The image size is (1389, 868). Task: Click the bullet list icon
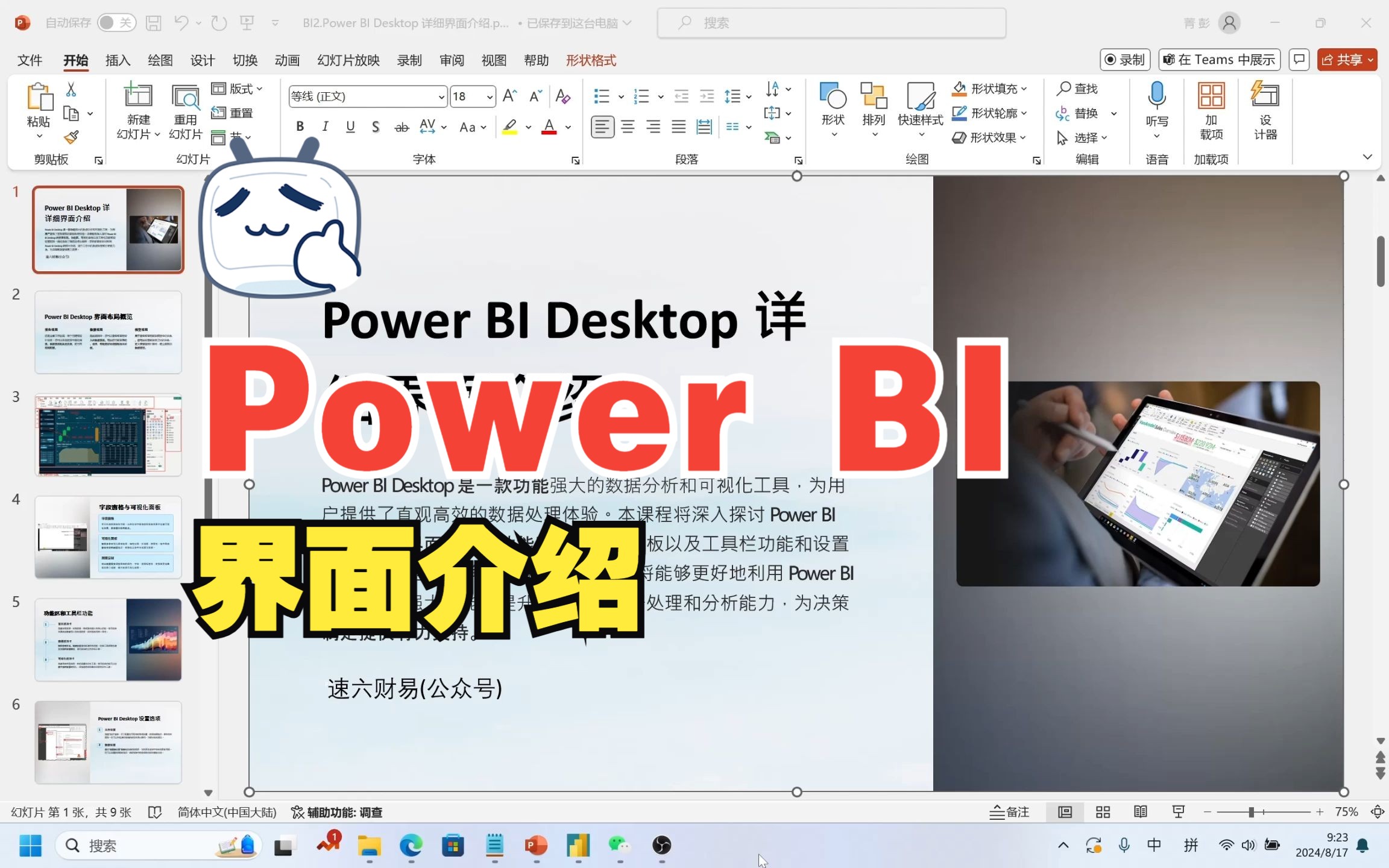[602, 96]
